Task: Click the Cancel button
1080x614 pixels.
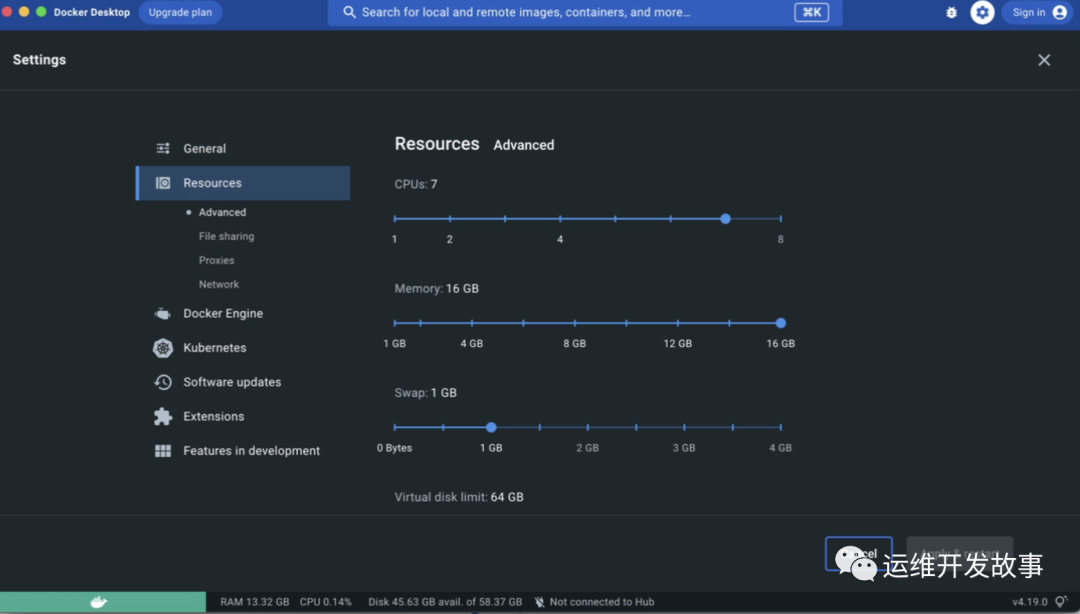Action: pyautogui.click(x=858, y=553)
